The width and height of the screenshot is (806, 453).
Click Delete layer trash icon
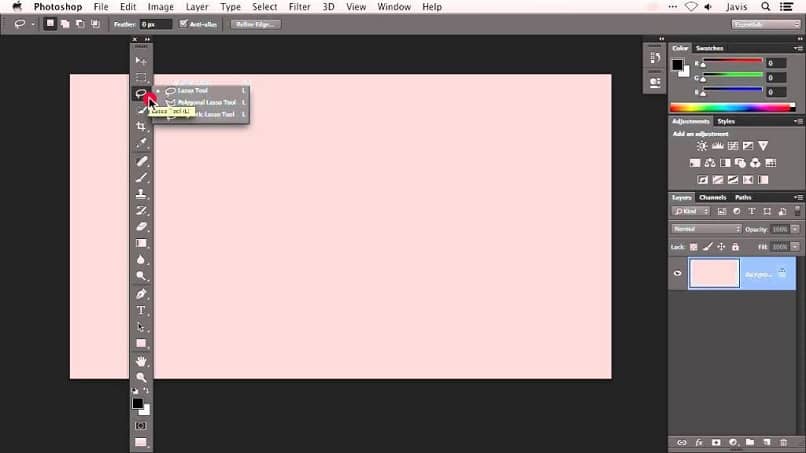[x=783, y=442]
